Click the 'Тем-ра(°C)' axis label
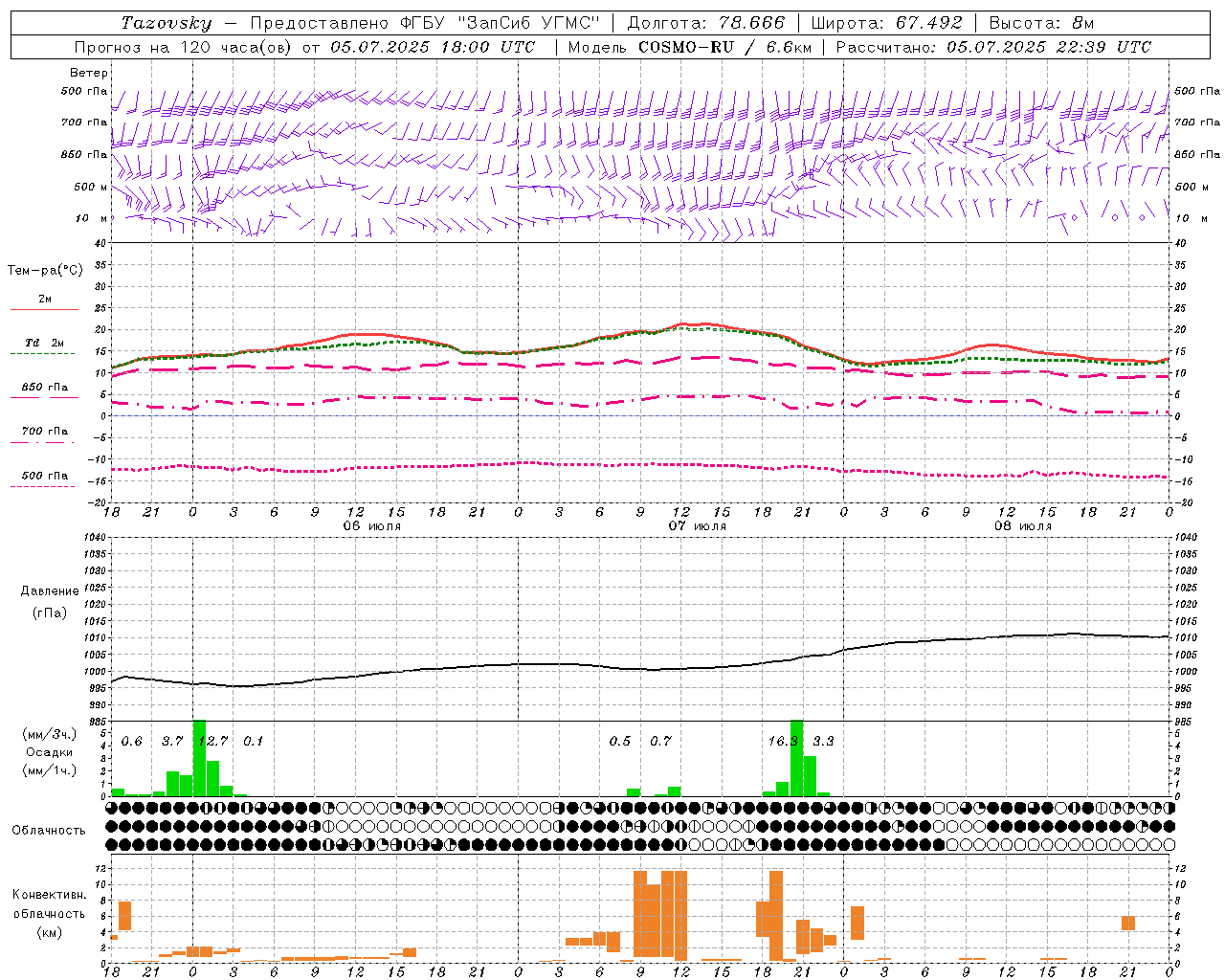The image size is (1225, 980). pyautogui.click(x=45, y=271)
